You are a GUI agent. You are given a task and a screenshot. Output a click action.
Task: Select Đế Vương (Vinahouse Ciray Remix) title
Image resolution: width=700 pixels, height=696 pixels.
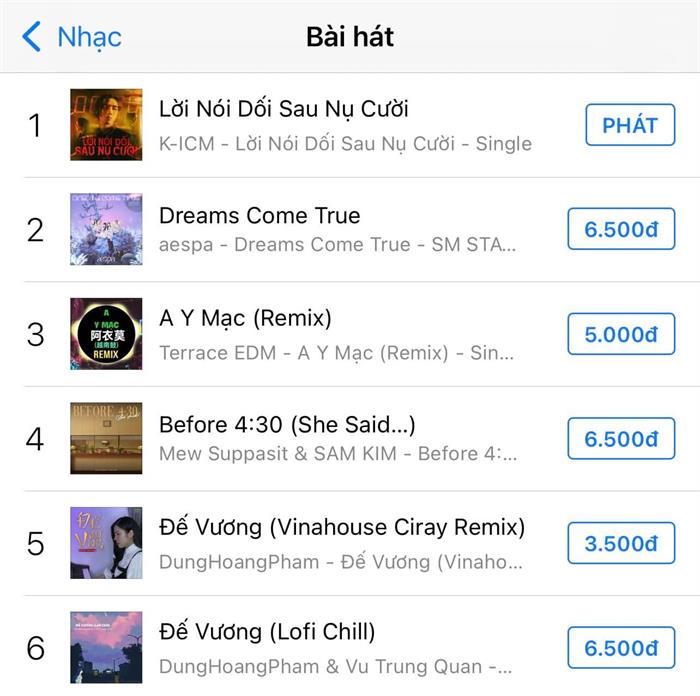pos(342,527)
